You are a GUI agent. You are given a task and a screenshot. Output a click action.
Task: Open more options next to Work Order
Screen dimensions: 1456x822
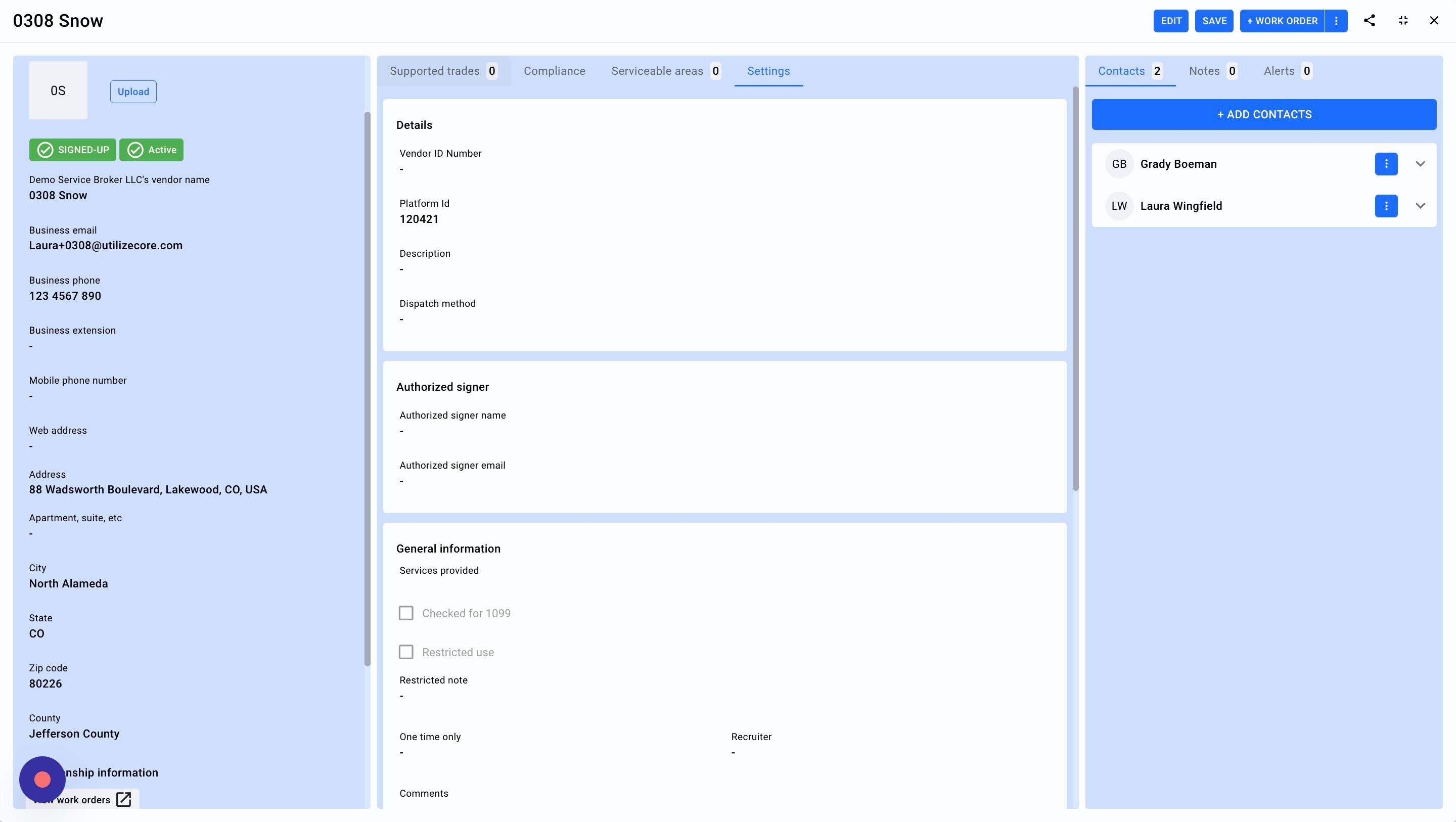coord(1336,21)
